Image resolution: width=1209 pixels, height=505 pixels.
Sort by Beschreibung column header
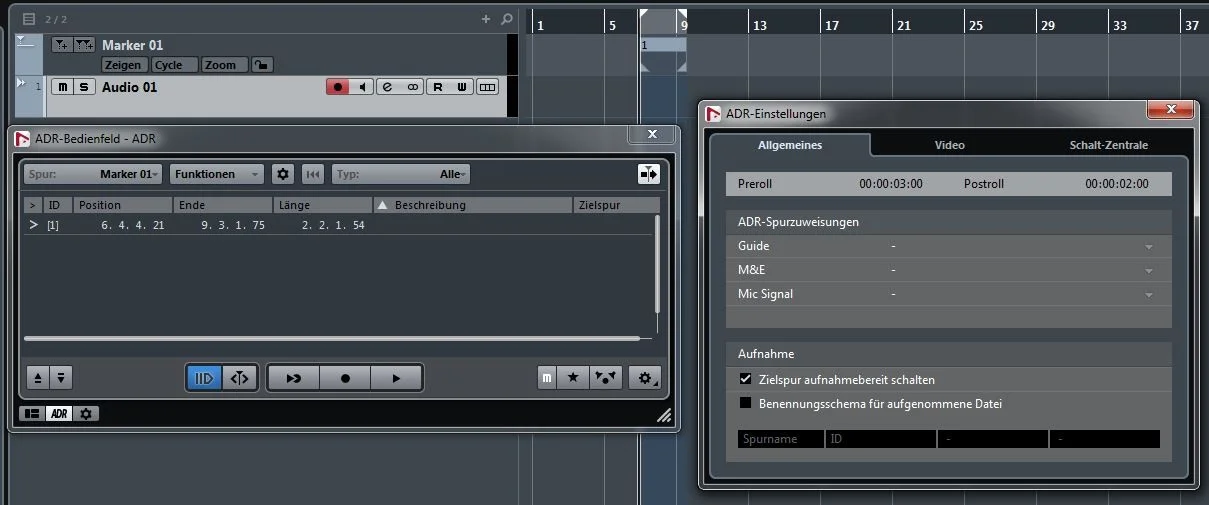(x=473, y=205)
